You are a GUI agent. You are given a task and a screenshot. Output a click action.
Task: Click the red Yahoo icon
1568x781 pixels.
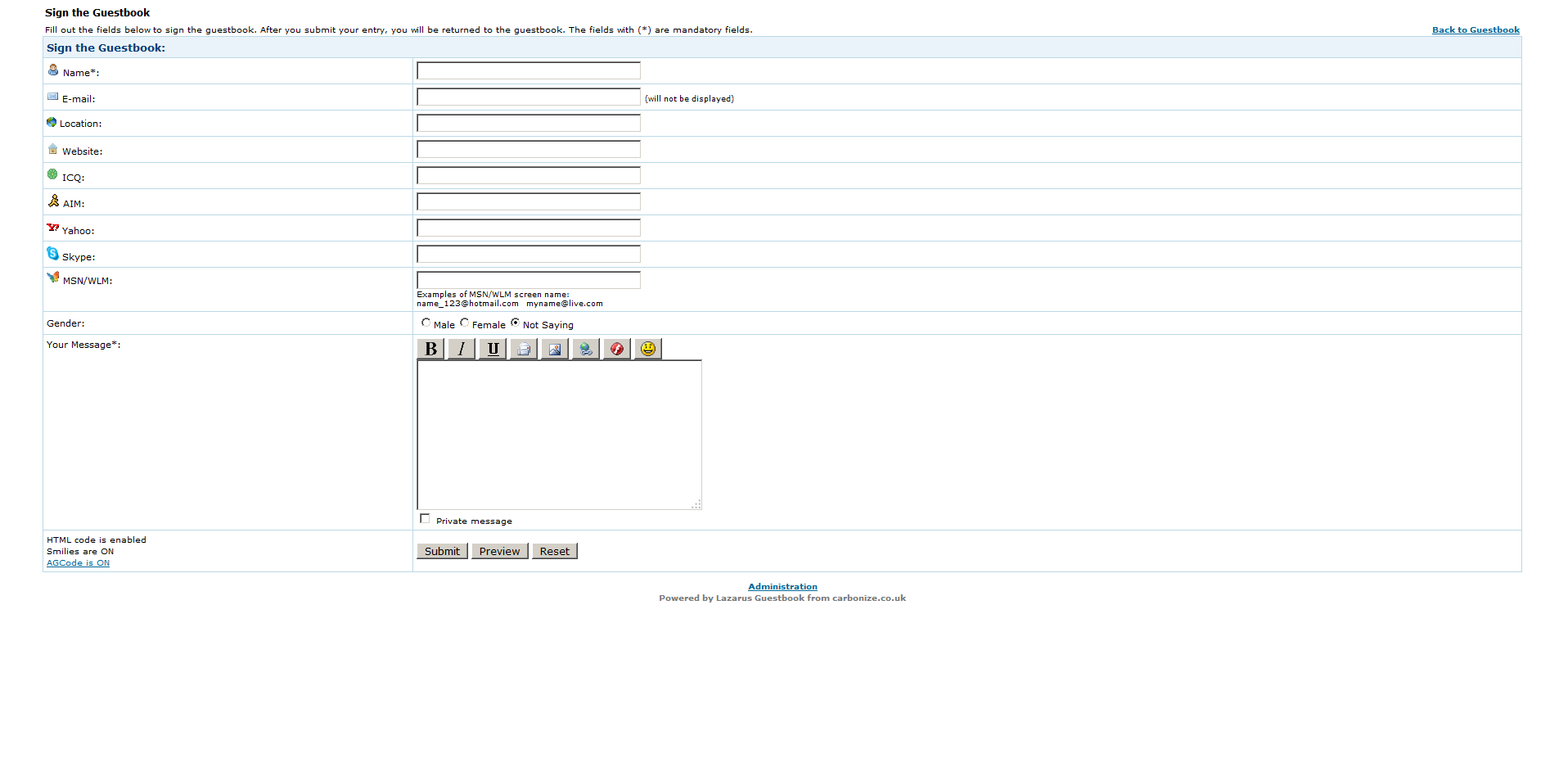(53, 228)
